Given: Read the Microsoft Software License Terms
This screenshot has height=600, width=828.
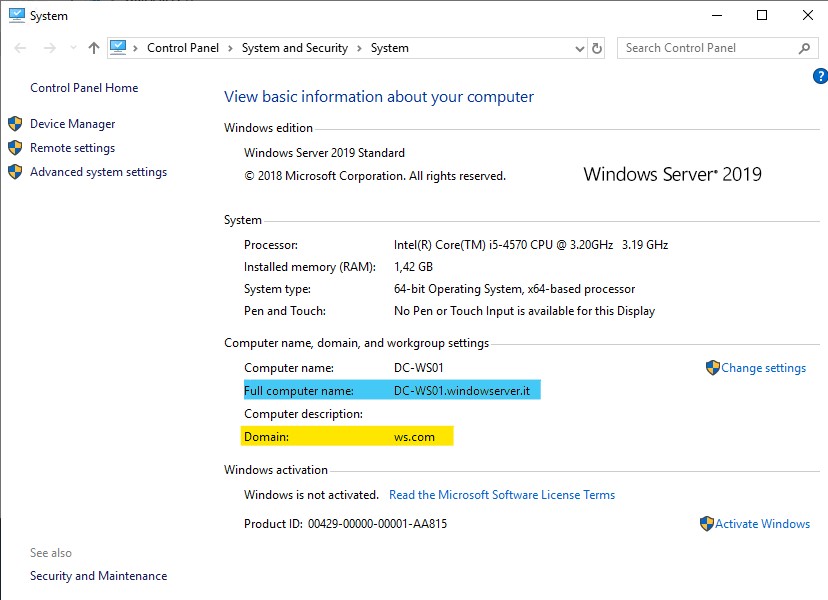Looking at the screenshot, I should pyautogui.click(x=502, y=495).
